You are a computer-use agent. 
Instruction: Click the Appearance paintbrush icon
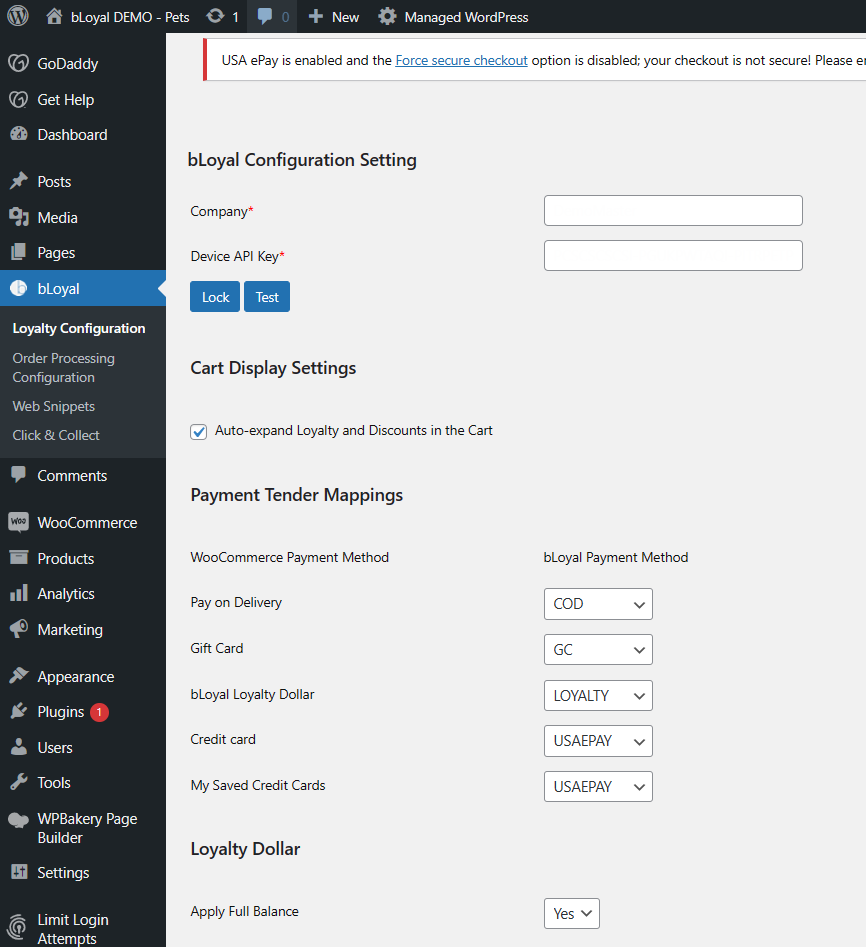(19, 676)
